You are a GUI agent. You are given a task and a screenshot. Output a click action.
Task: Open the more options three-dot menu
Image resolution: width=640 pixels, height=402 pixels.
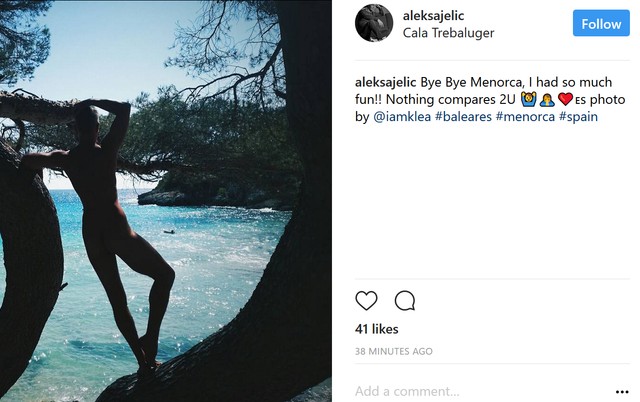(x=621, y=391)
